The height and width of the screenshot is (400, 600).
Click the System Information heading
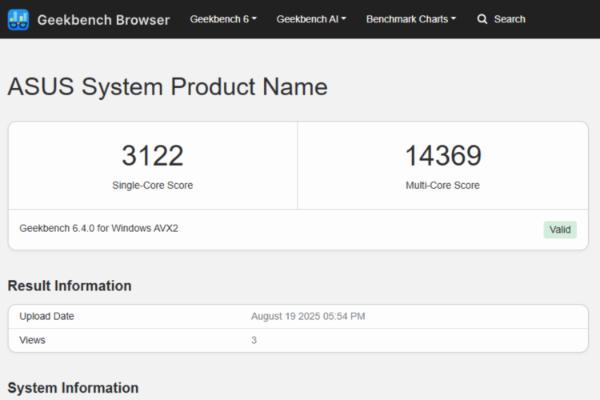[73, 388]
